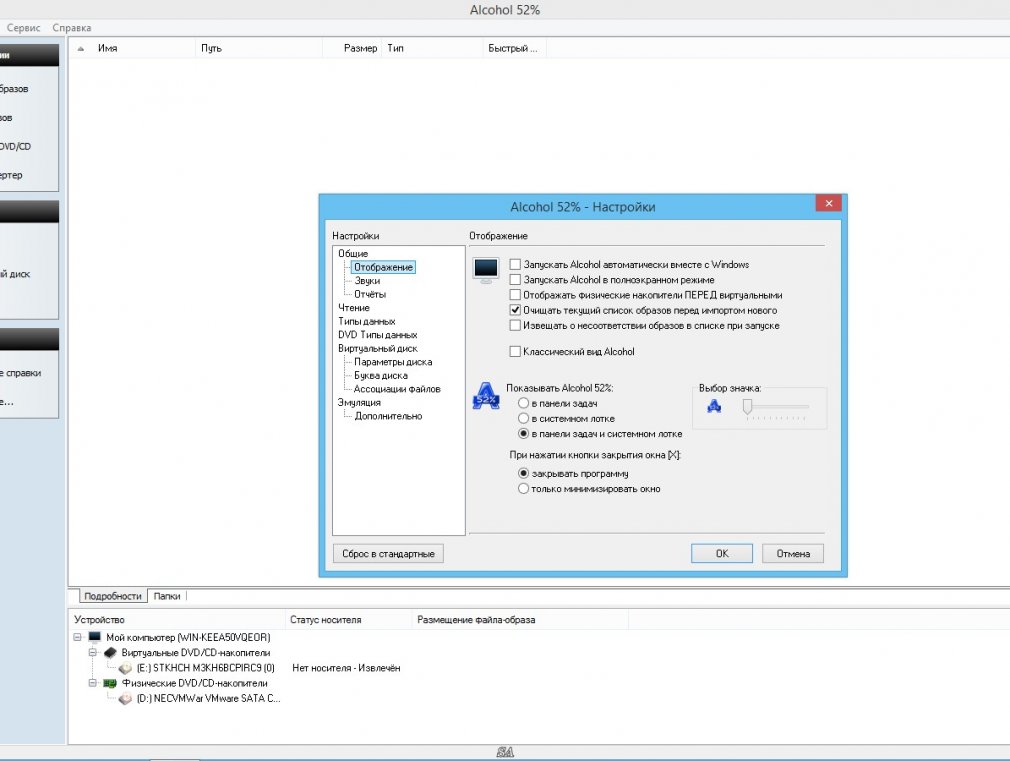Click the 'Размещение файла-образа' column header

520,620
